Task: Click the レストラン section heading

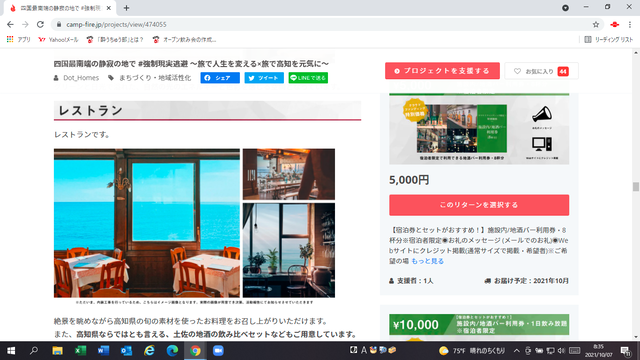Action: [x=90, y=111]
